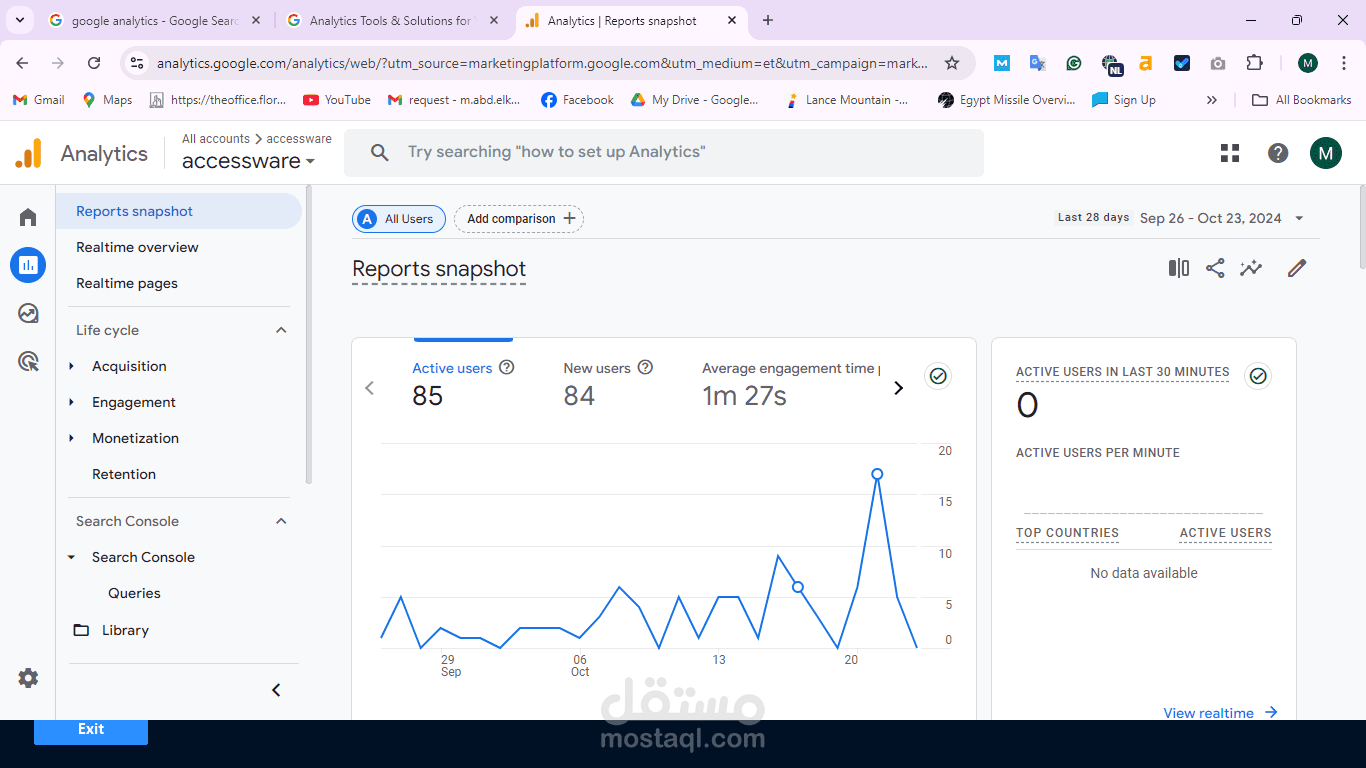Customize report with pencil icon
Viewport: 1366px width, 768px height.
pyautogui.click(x=1297, y=268)
